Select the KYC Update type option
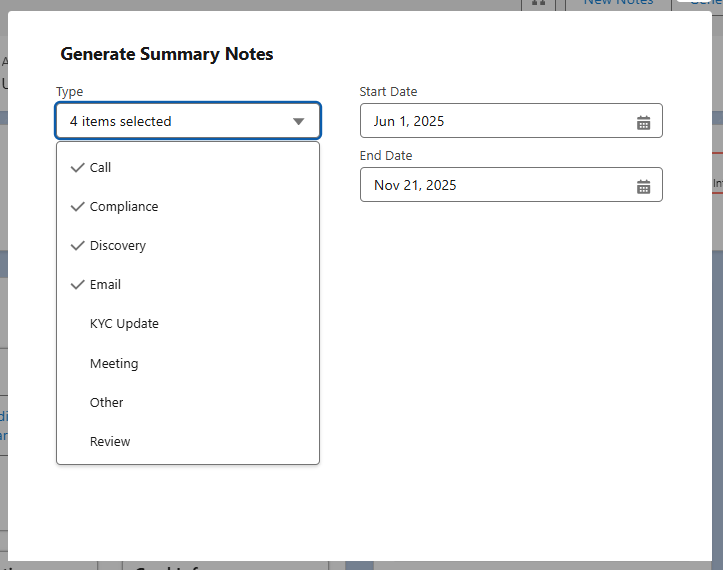This screenshot has width=723, height=570. 124,324
